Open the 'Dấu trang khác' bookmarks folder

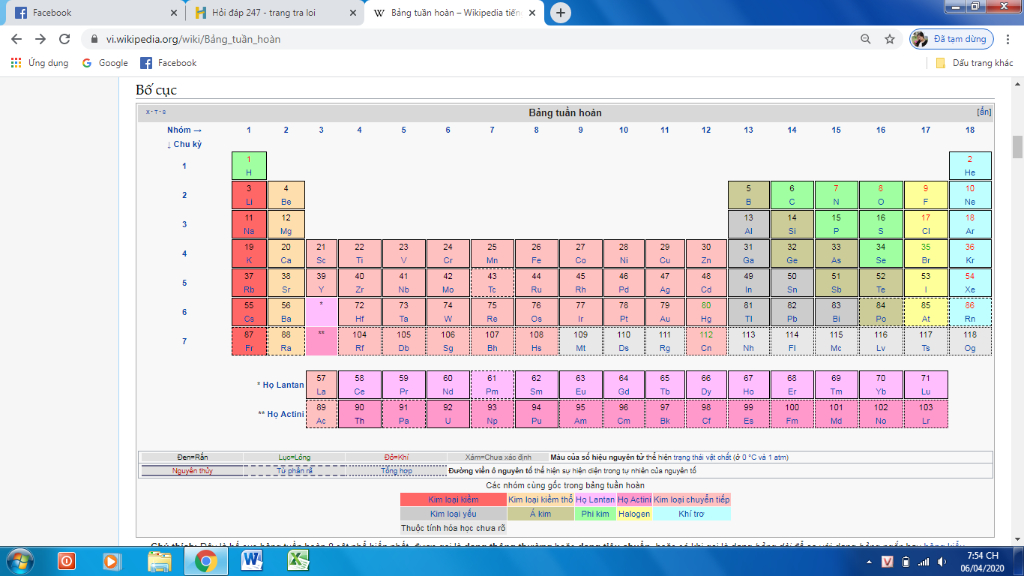pyautogui.click(x=974, y=63)
